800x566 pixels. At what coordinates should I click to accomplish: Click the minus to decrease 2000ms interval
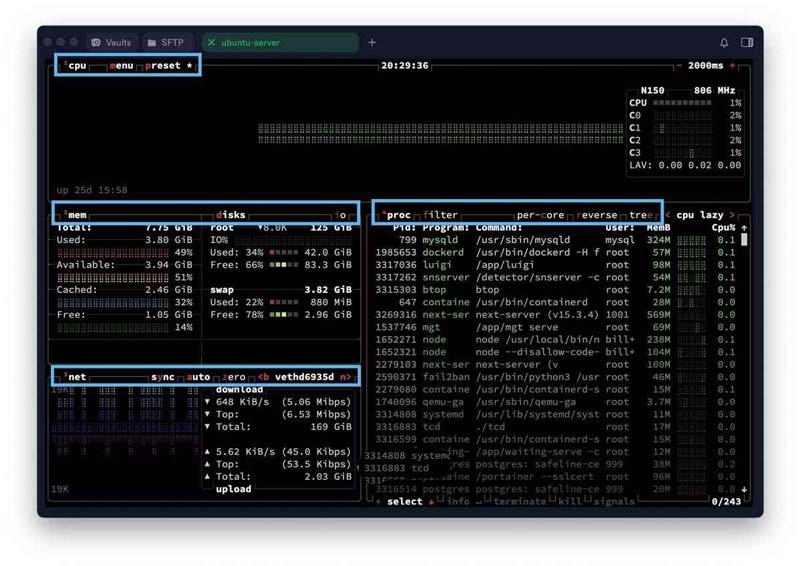click(681, 66)
